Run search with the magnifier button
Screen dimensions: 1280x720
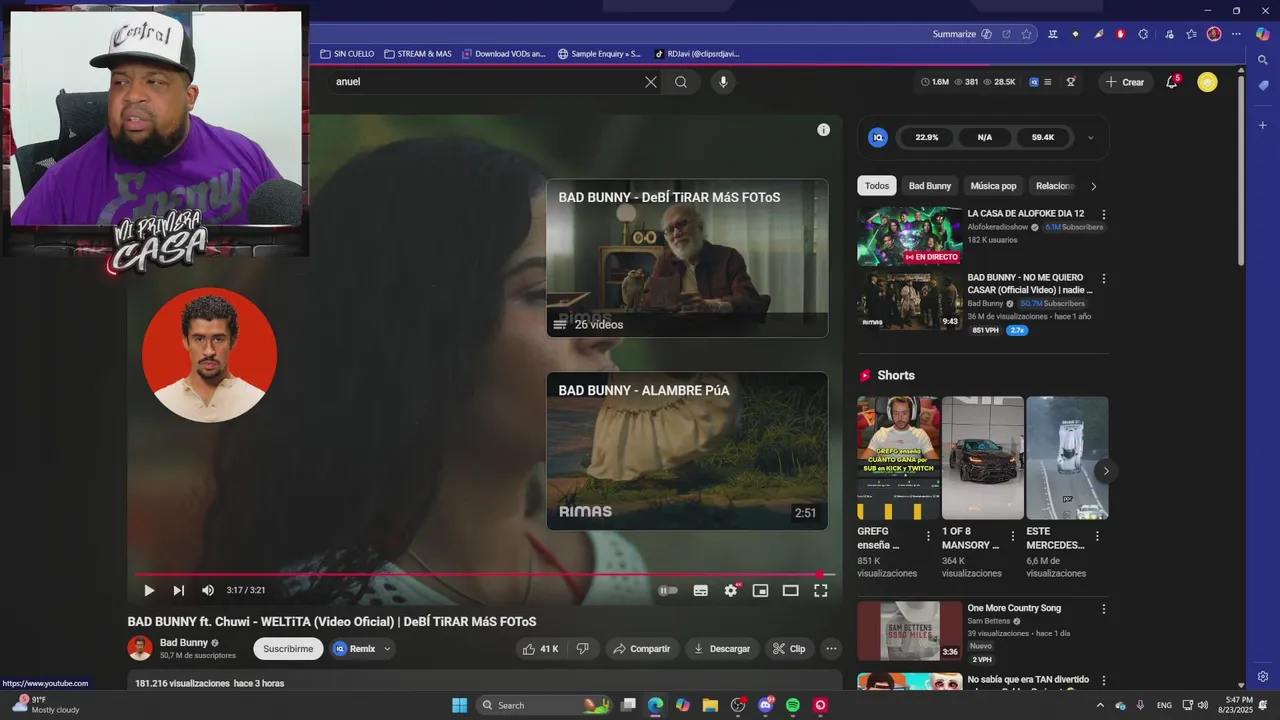point(681,82)
